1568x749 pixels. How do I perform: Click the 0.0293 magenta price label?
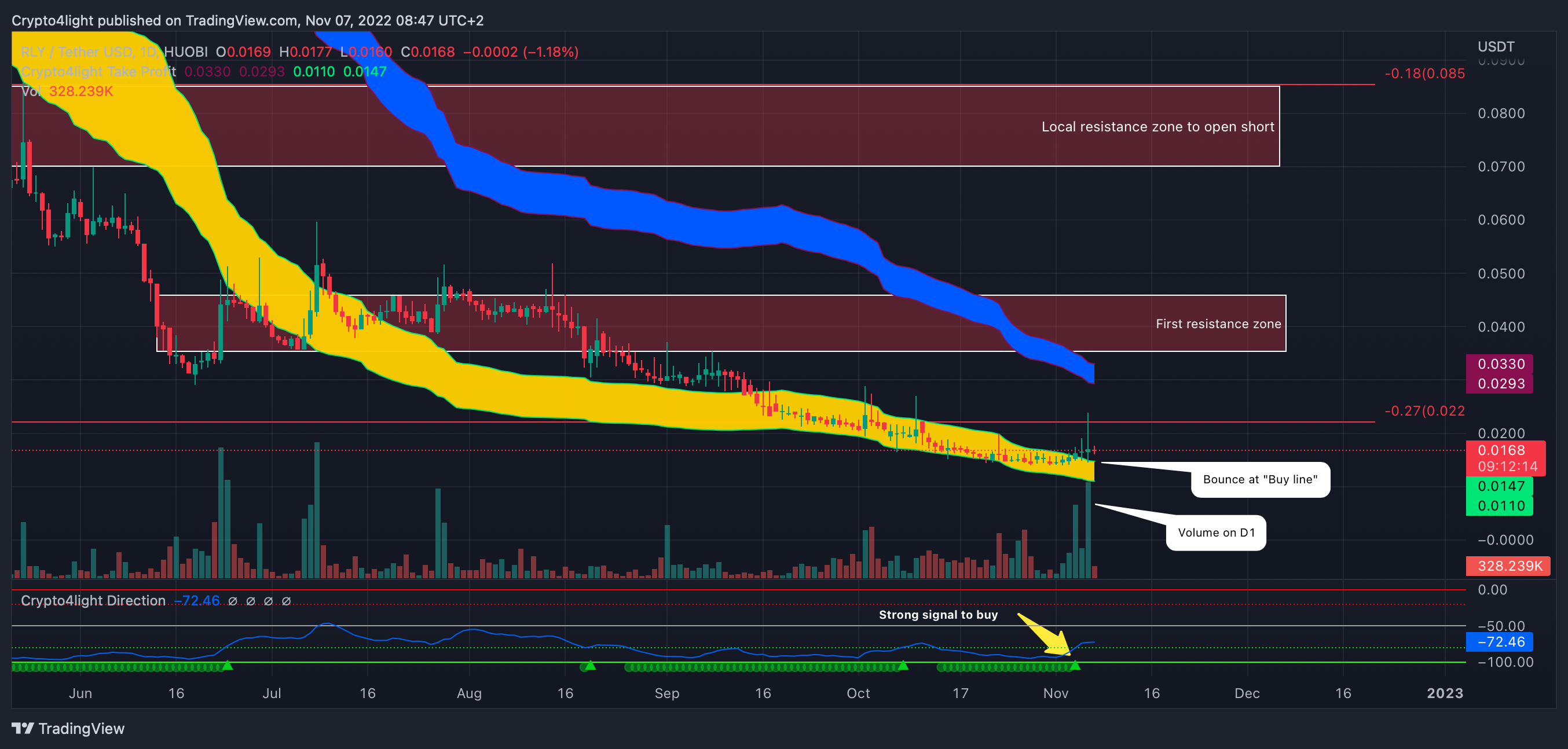[1500, 383]
